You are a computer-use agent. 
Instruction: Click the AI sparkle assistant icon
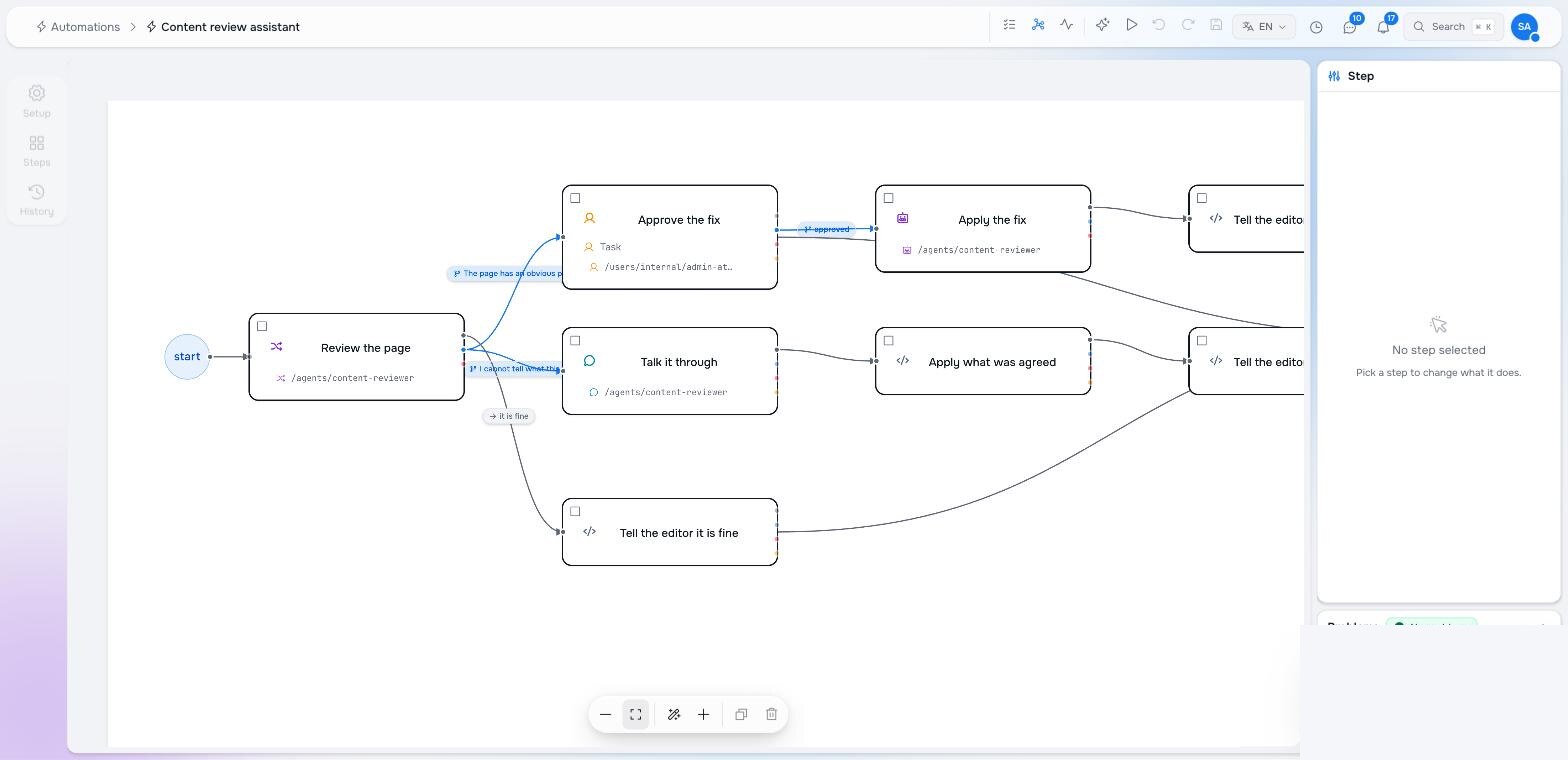[1102, 25]
